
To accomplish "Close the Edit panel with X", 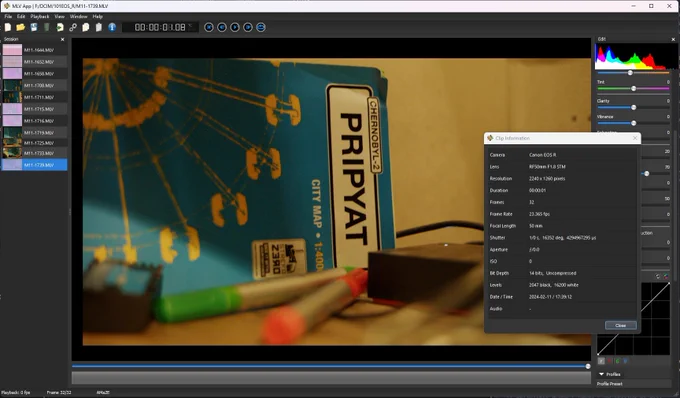I will (x=673, y=39).
